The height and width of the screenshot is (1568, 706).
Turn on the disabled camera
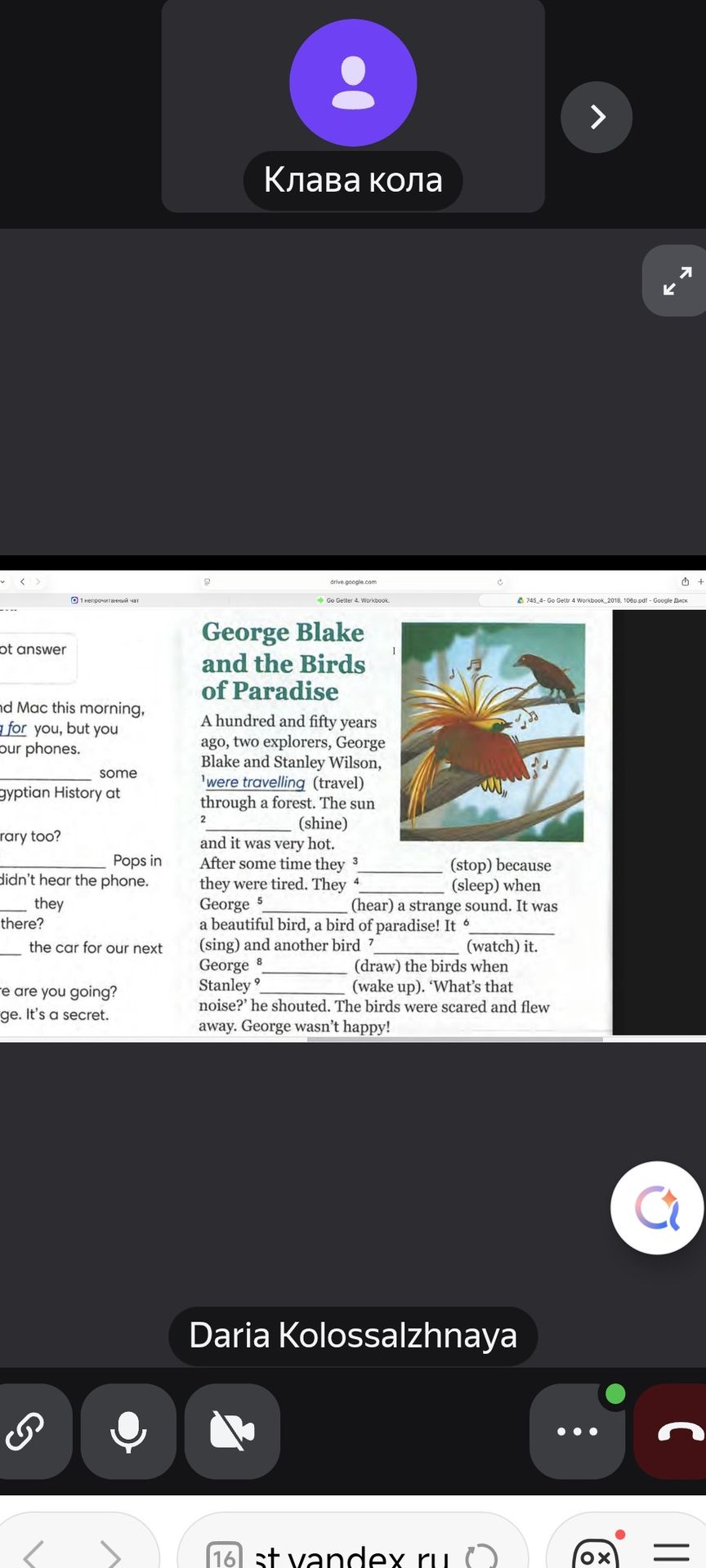click(232, 1431)
